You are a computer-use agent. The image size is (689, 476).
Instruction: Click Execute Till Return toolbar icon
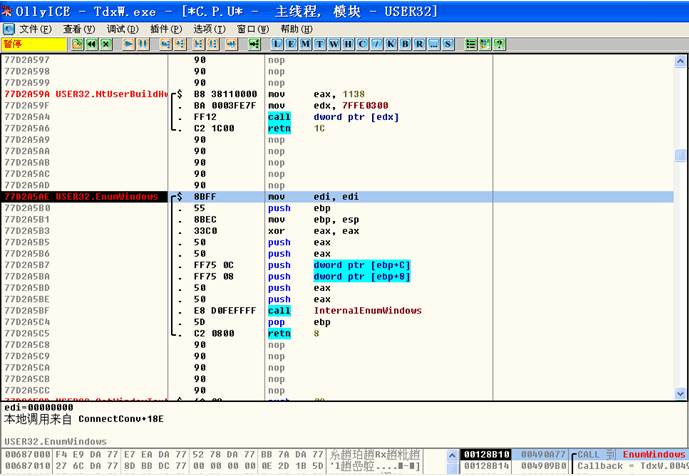pos(232,44)
